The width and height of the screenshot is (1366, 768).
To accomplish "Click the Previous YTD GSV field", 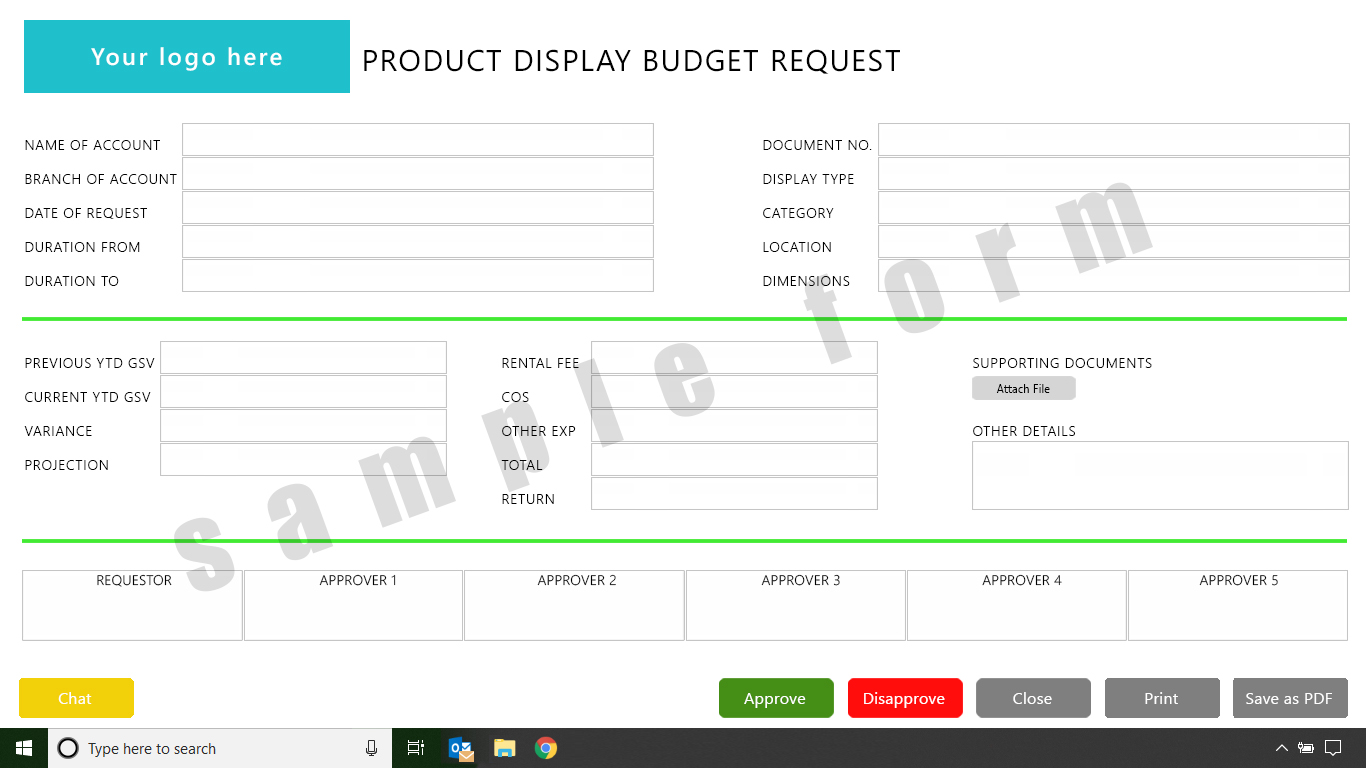I will (x=303, y=358).
